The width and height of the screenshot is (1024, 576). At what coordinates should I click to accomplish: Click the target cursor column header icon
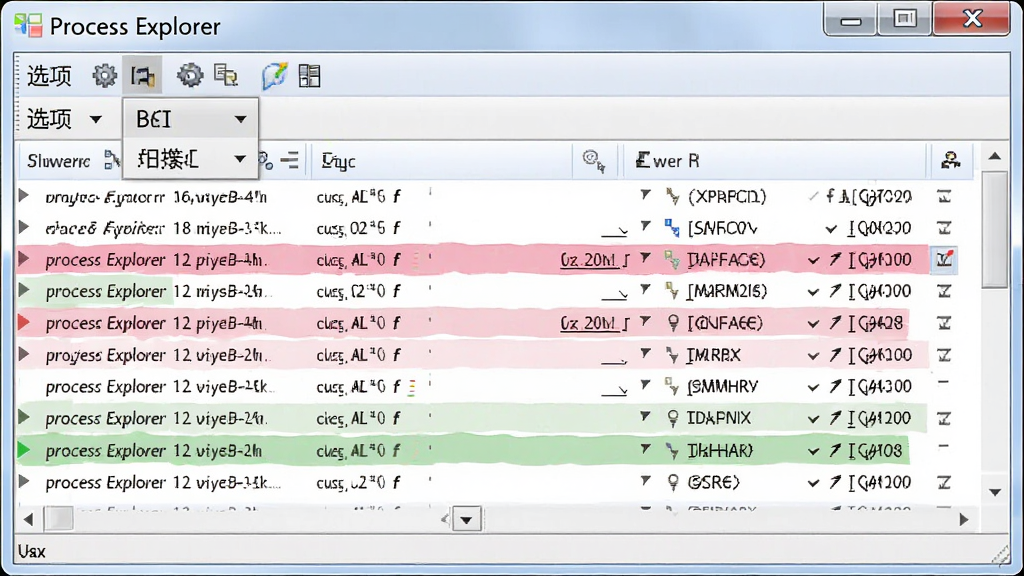594,161
